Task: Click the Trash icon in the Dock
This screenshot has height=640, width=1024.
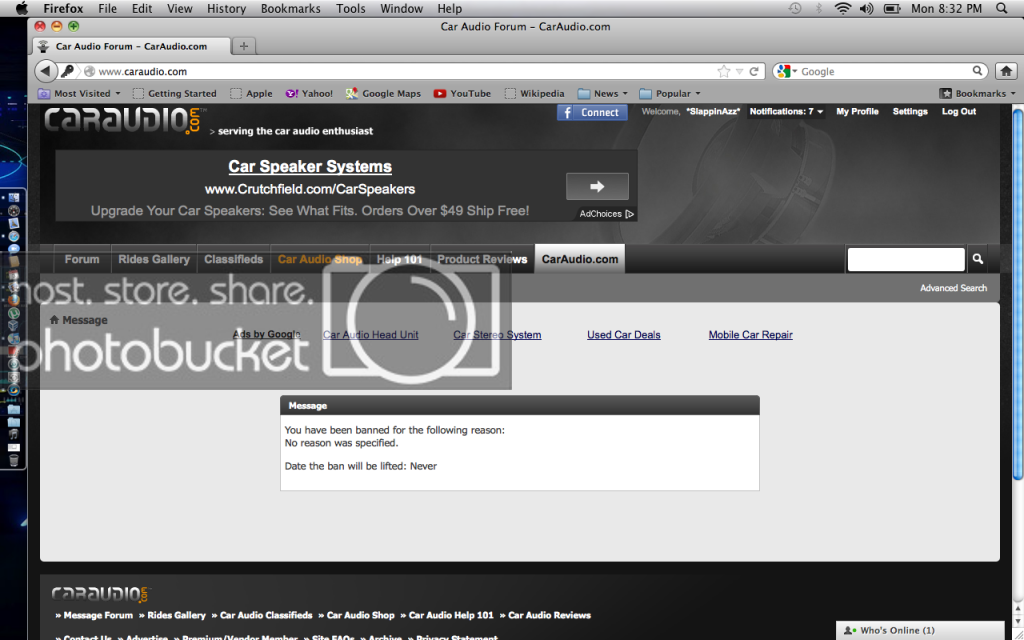Action: (x=13, y=460)
